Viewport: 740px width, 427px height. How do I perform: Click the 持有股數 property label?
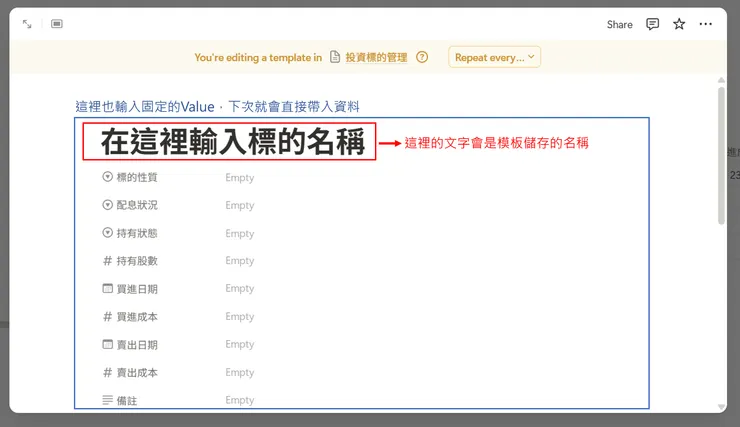click(x=137, y=261)
